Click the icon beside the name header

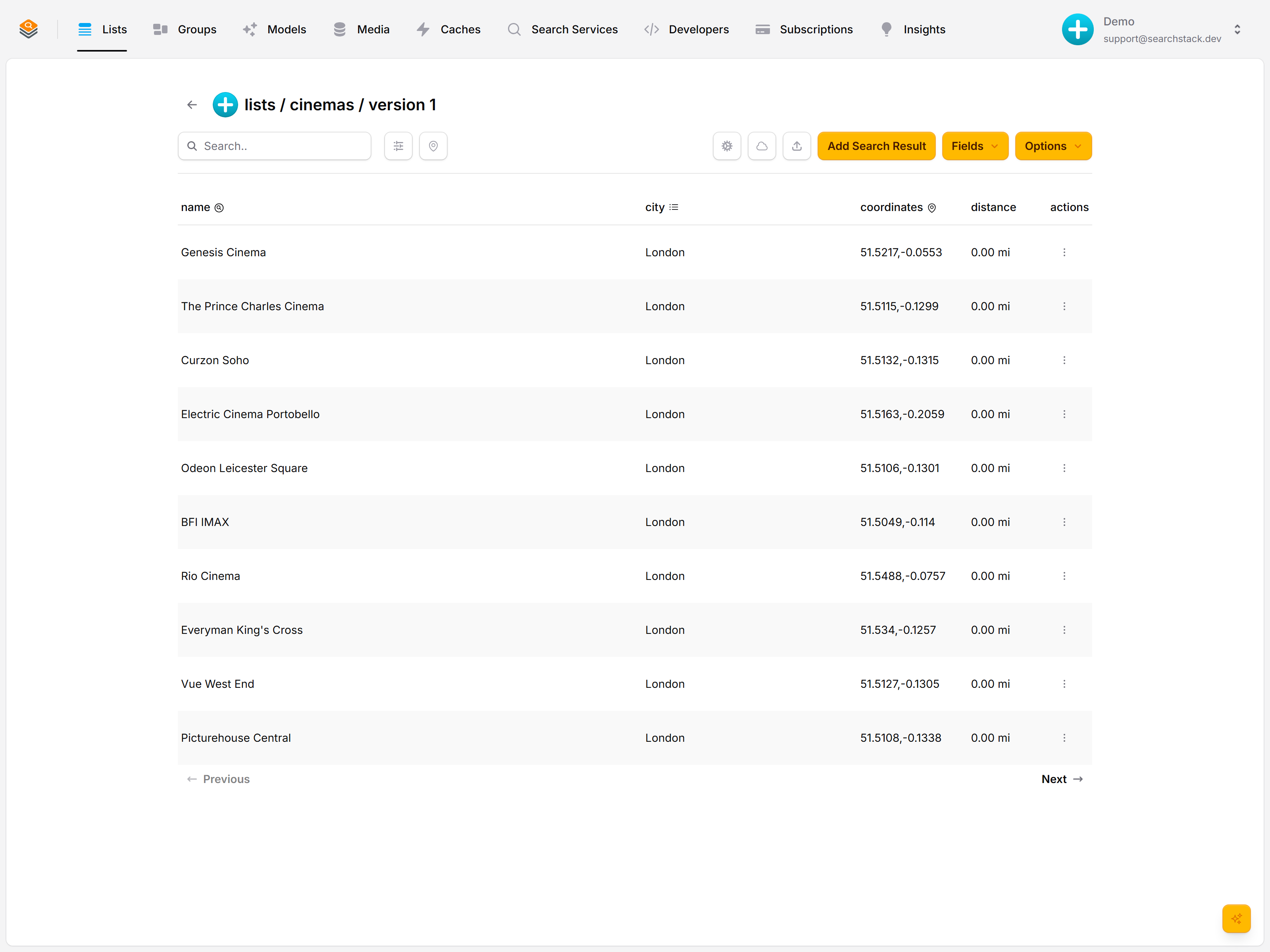pos(219,208)
